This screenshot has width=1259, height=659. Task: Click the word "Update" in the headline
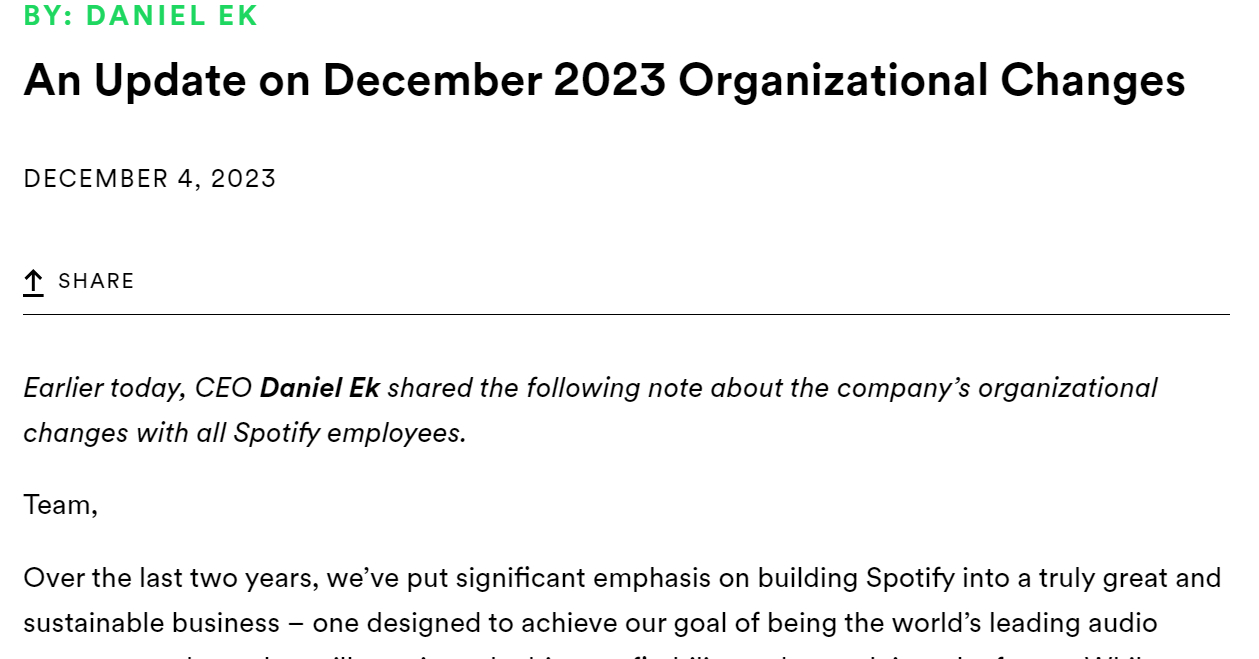click(170, 80)
